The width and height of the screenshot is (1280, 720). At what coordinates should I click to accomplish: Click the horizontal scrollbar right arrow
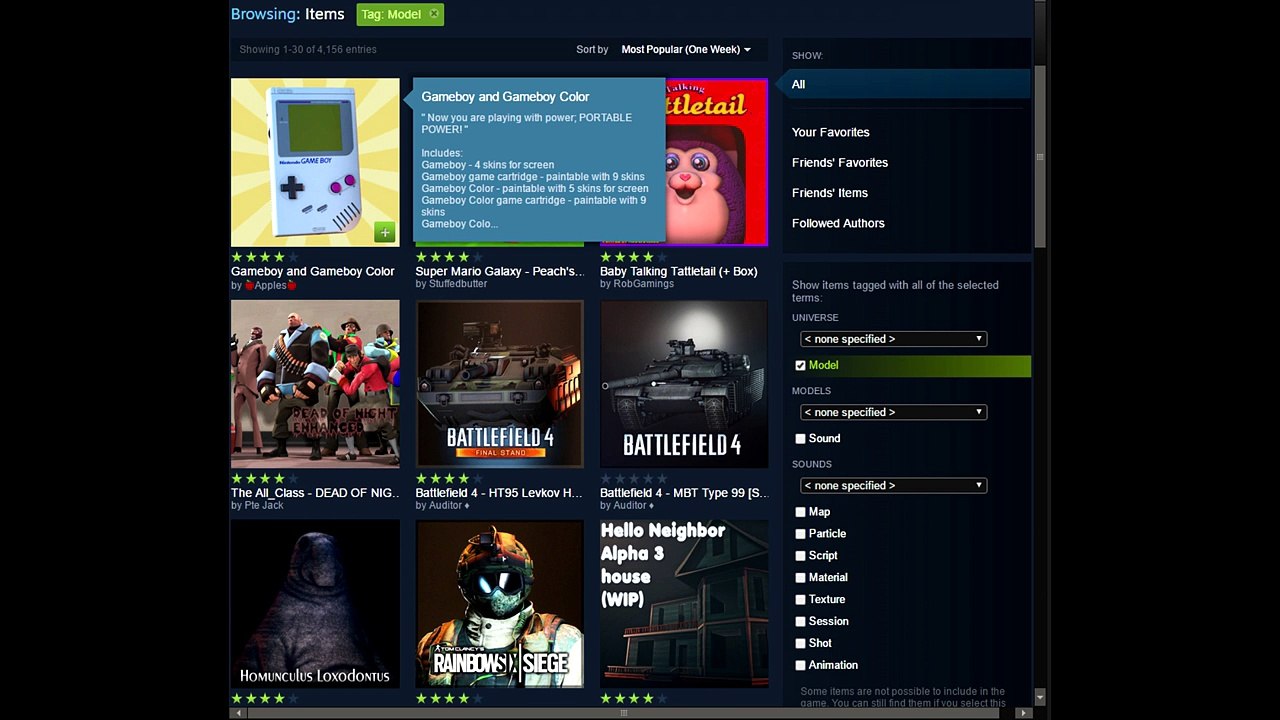(x=1022, y=713)
